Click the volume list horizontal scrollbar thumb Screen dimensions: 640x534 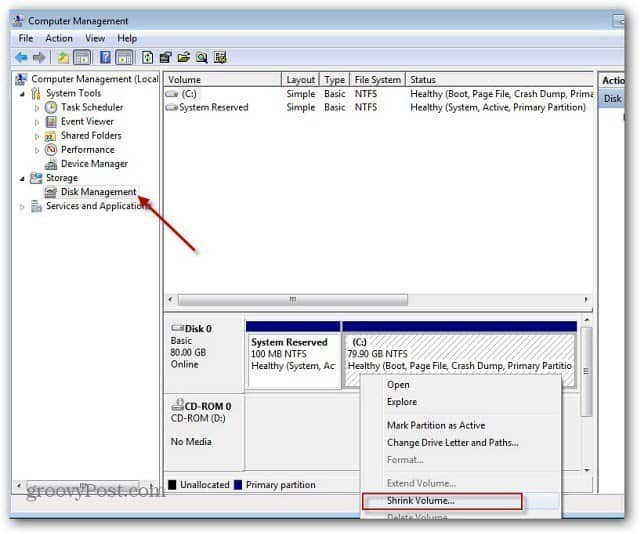click(x=293, y=300)
